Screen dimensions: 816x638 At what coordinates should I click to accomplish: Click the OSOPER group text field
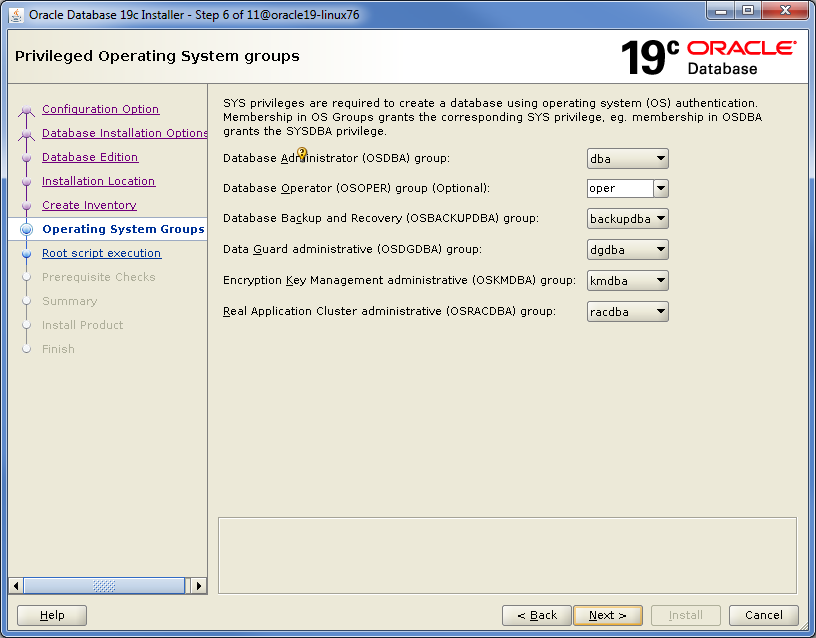click(x=620, y=188)
